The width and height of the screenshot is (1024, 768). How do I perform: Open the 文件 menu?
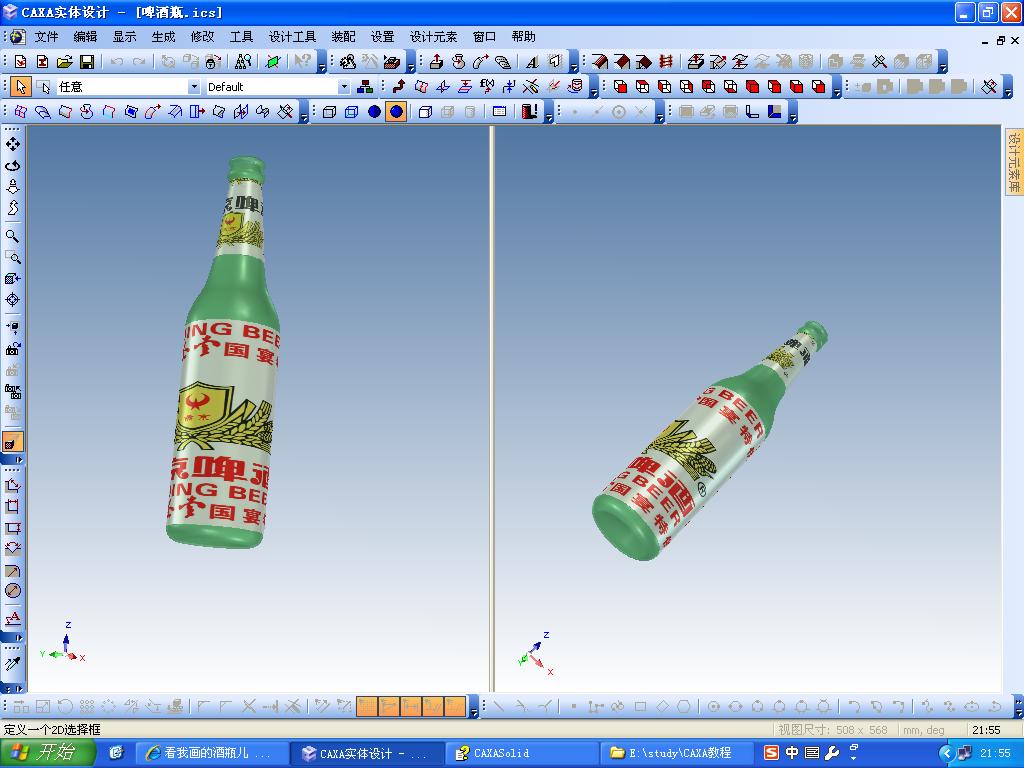[x=46, y=37]
